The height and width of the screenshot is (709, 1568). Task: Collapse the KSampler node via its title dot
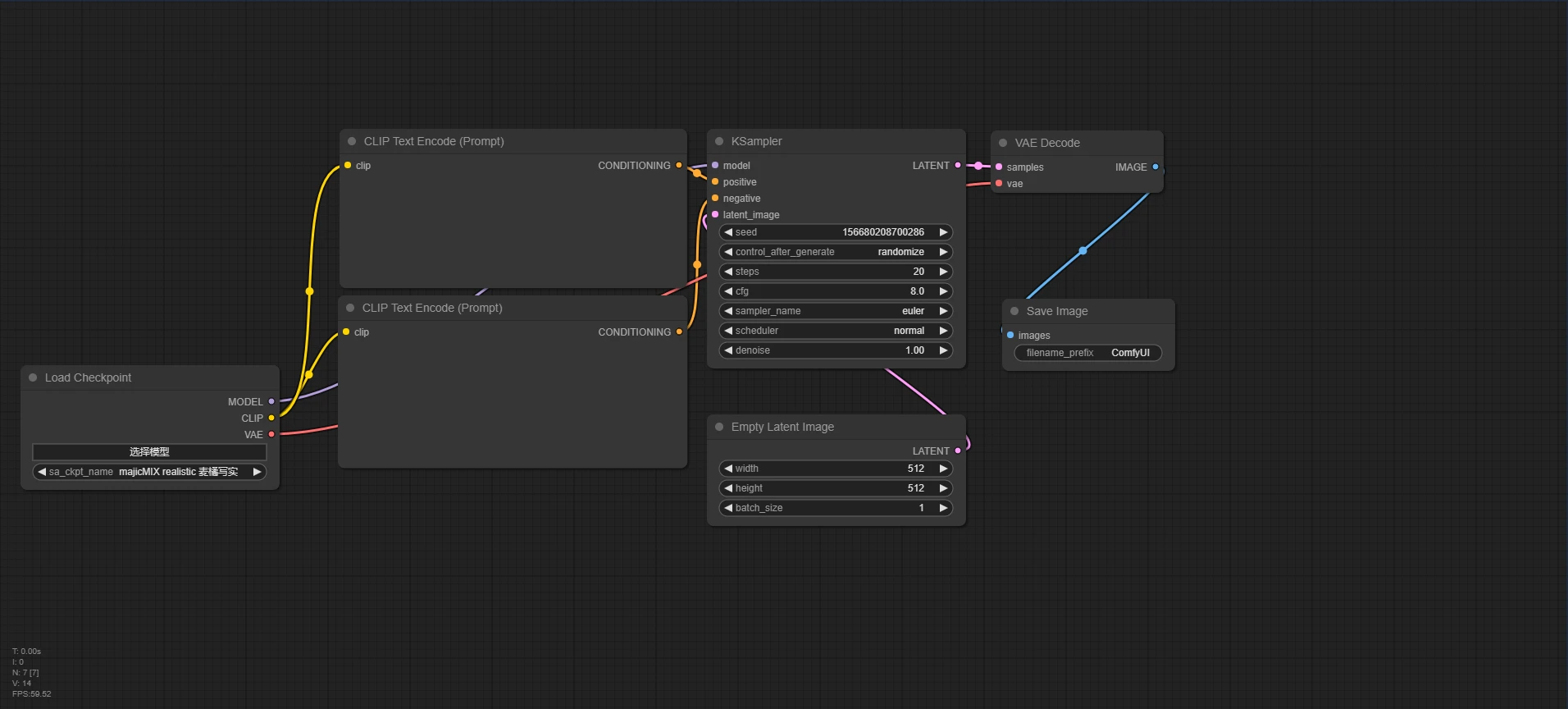pyautogui.click(x=719, y=141)
